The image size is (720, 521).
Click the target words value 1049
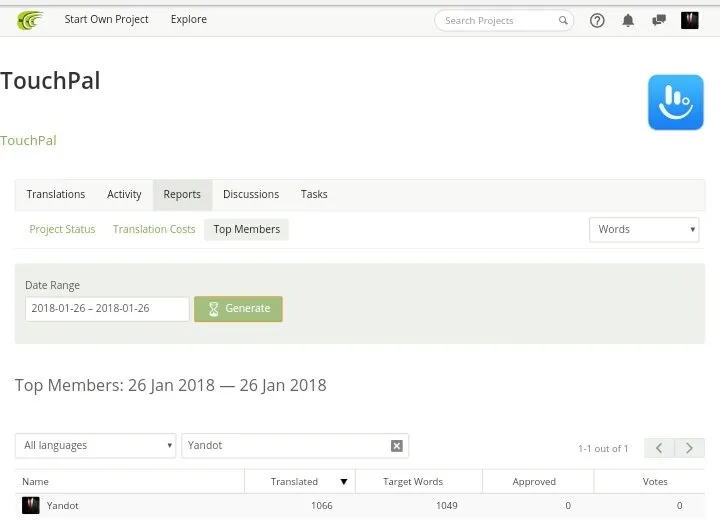(446, 506)
